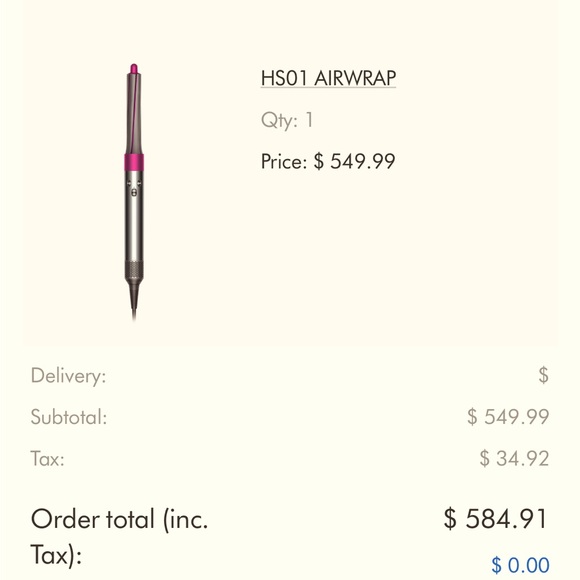The height and width of the screenshot is (580, 580).
Task: Click the pink band on the Airwrap
Action: (134, 163)
